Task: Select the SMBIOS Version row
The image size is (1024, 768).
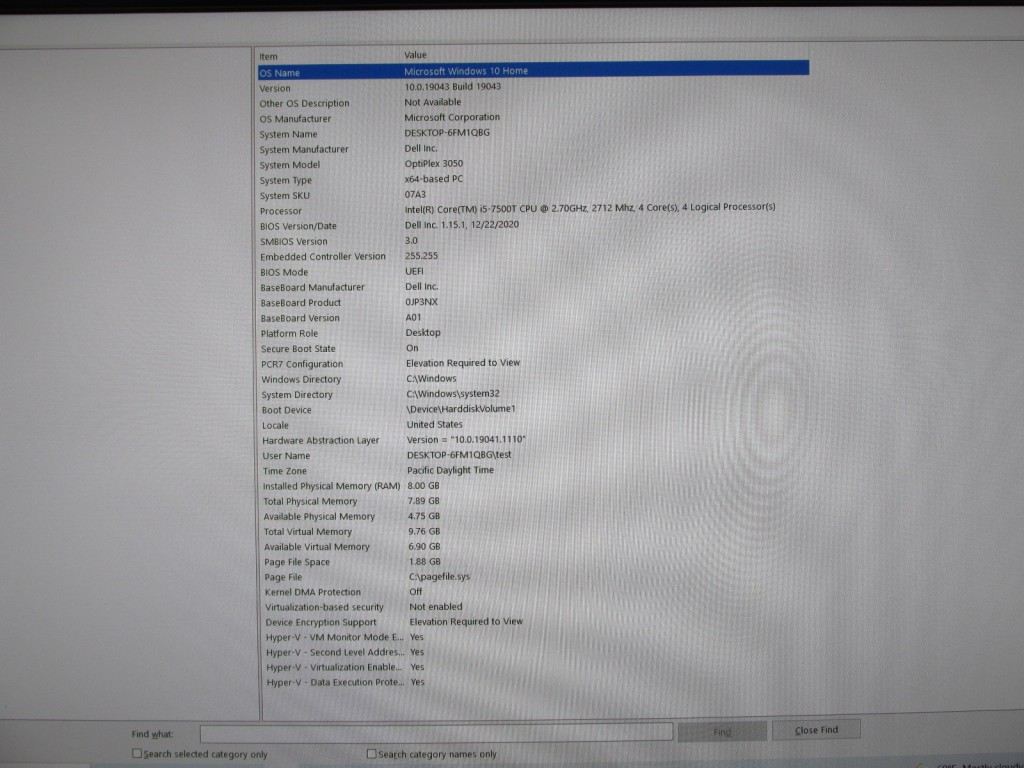Action: [533, 241]
